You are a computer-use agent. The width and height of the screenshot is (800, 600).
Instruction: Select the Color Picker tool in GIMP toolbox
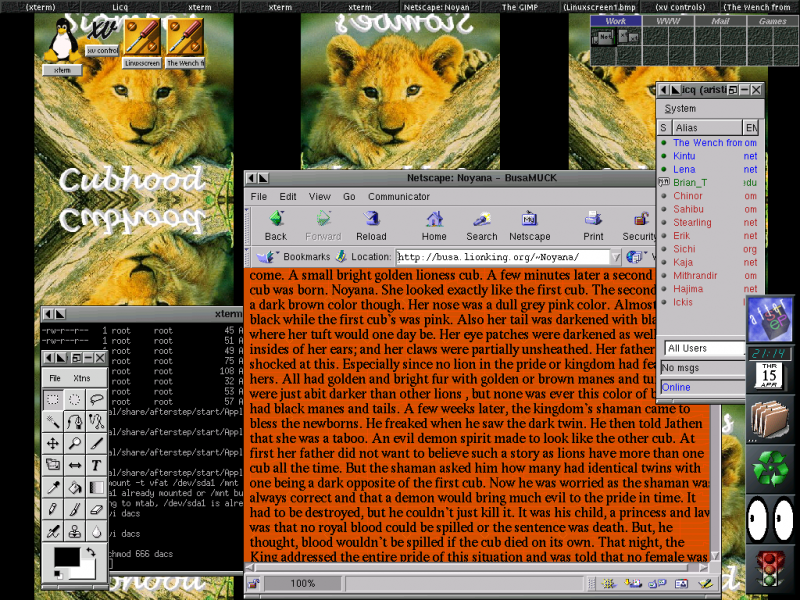click(53, 486)
